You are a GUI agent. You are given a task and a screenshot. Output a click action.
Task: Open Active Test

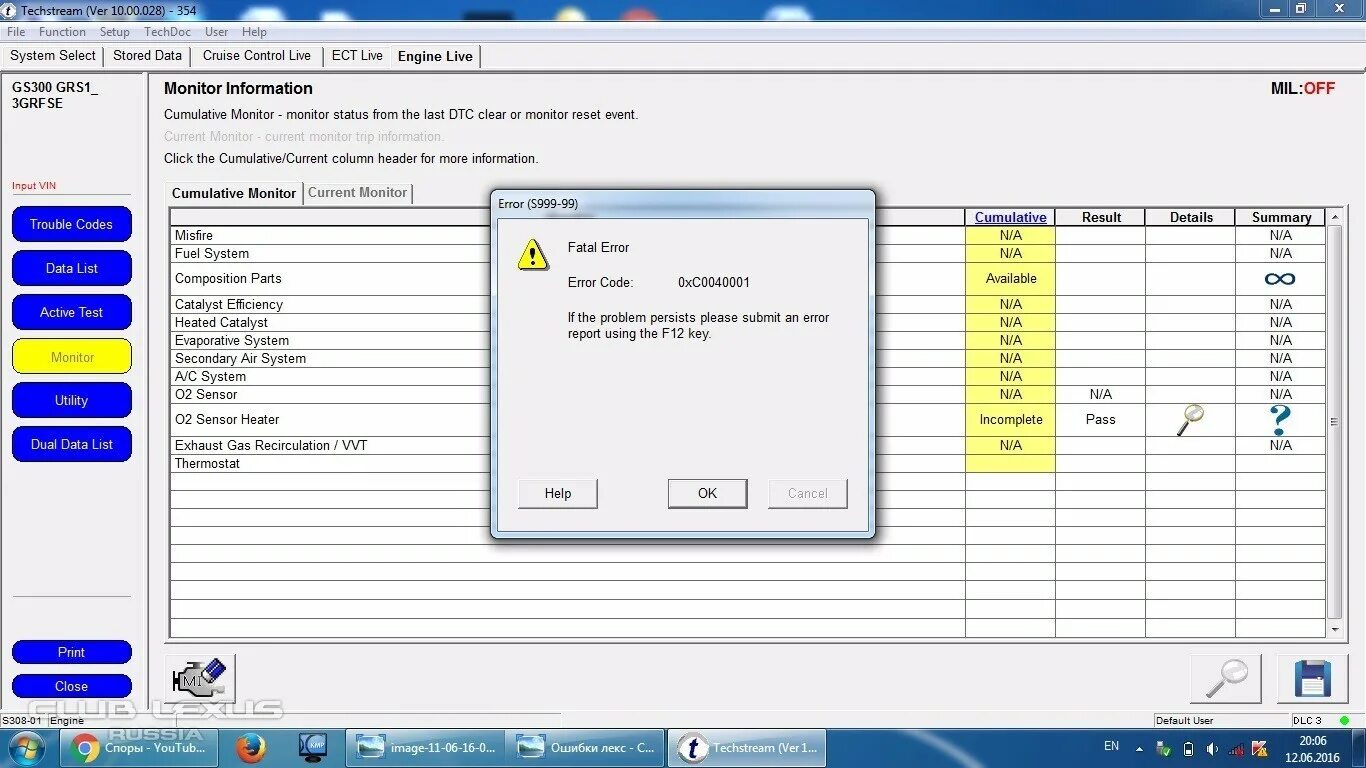(x=71, y=312)
